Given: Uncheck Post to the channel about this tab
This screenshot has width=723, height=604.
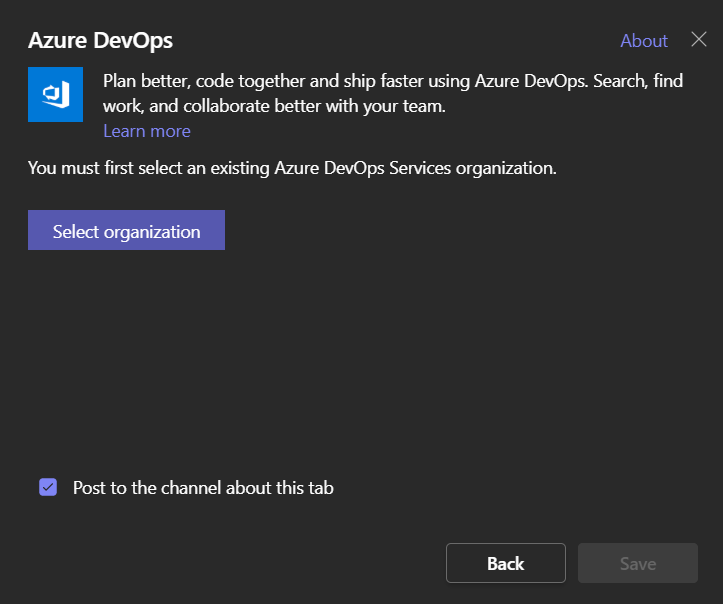Looking at the screenshot, I should click(48, 487).
